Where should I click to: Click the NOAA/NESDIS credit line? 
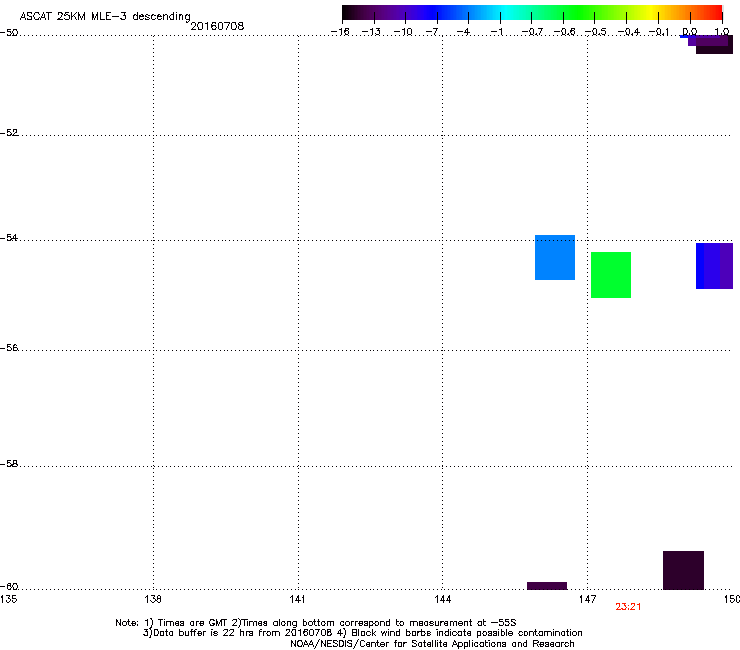click(432, 644)
